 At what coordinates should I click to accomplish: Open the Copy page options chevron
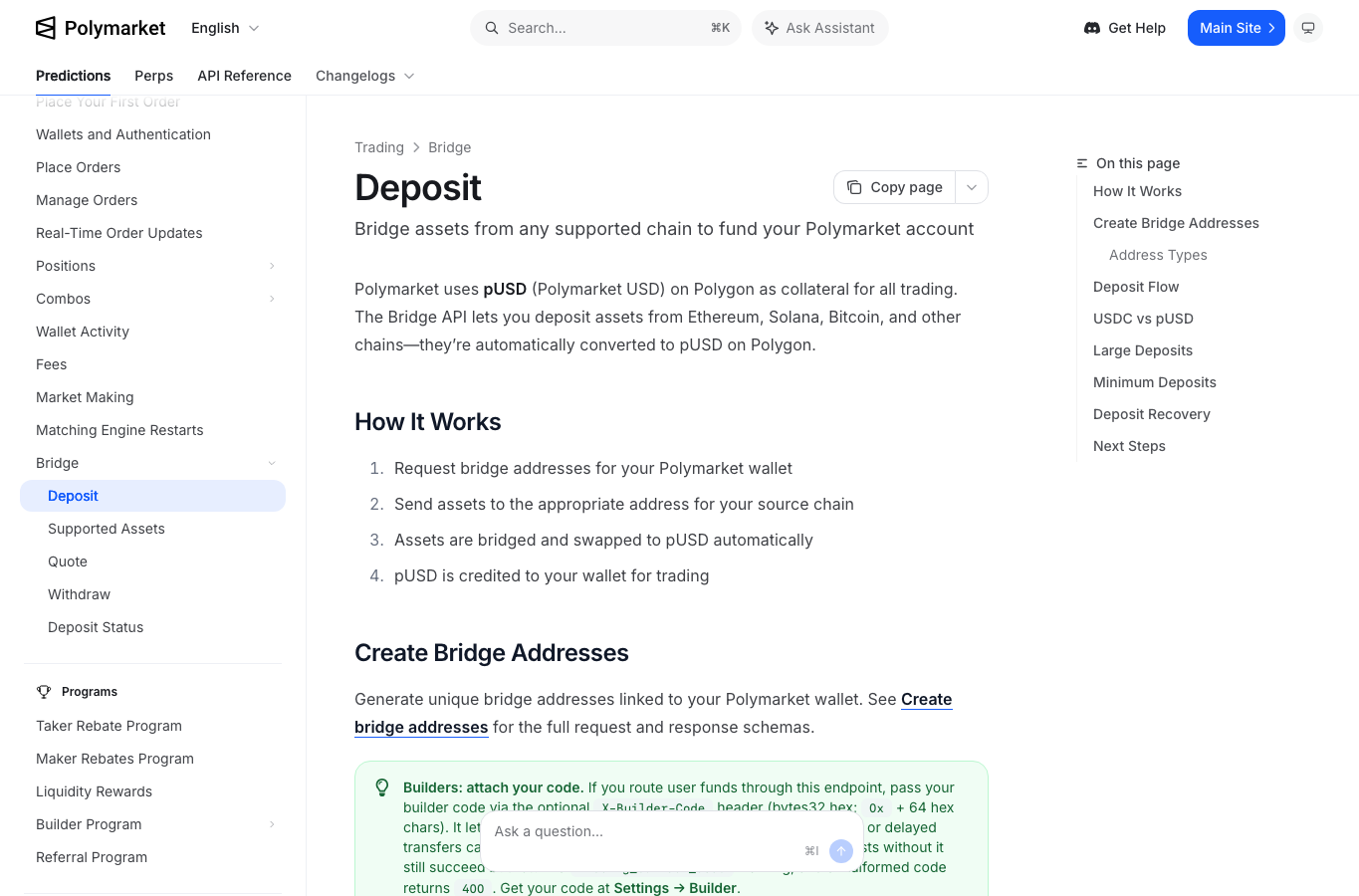pyautogui.click(x=972, y=187)
